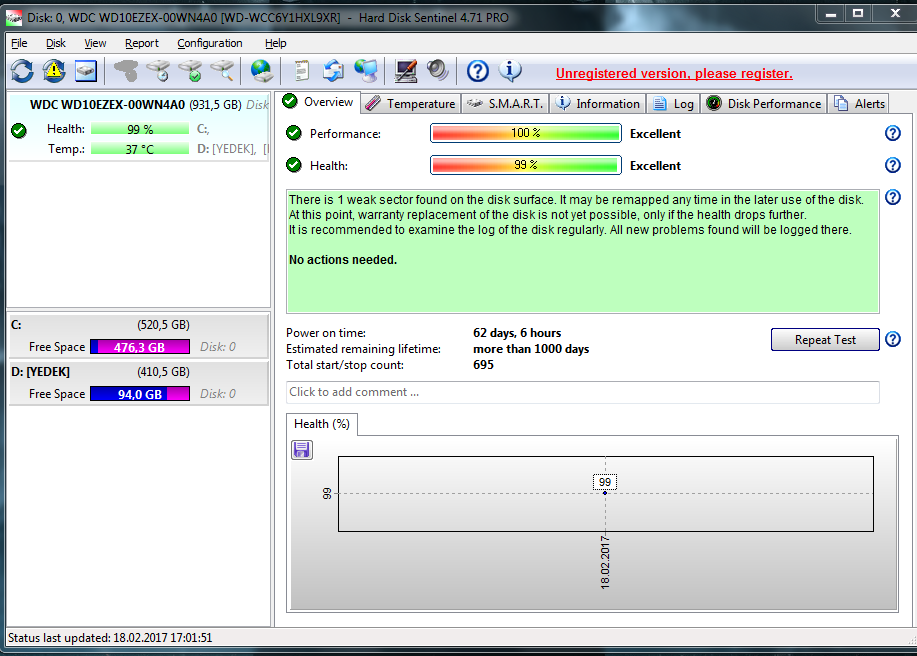The height and width of the screenshot is (656, 917).
Task: Click the envelope with arrows toolbar icon
Action: (x=333, y=71)
